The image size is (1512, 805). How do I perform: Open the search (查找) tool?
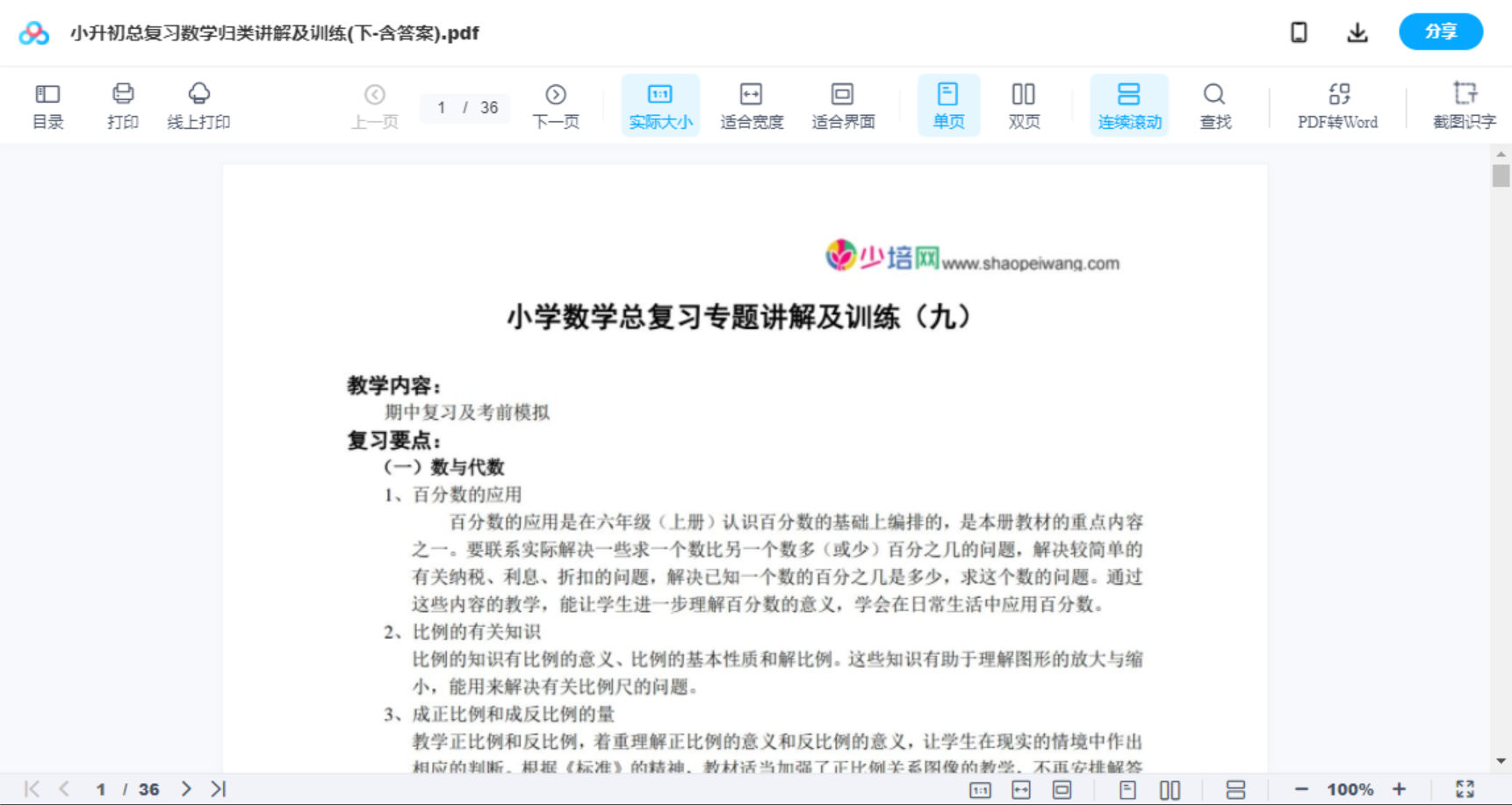(1214, 104)
